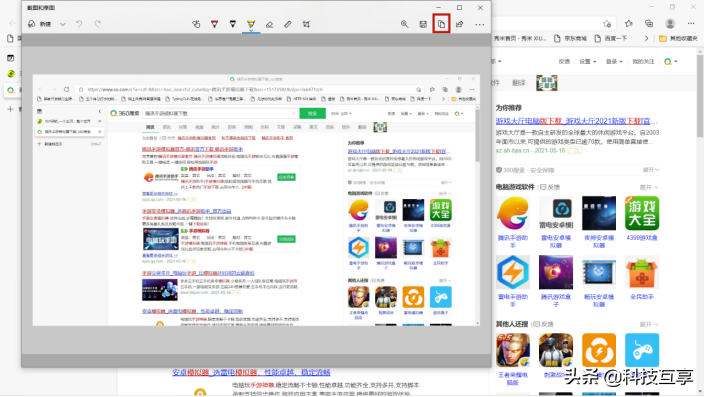Choose the red ballpoint pen tool

click(x=214, y=24)
